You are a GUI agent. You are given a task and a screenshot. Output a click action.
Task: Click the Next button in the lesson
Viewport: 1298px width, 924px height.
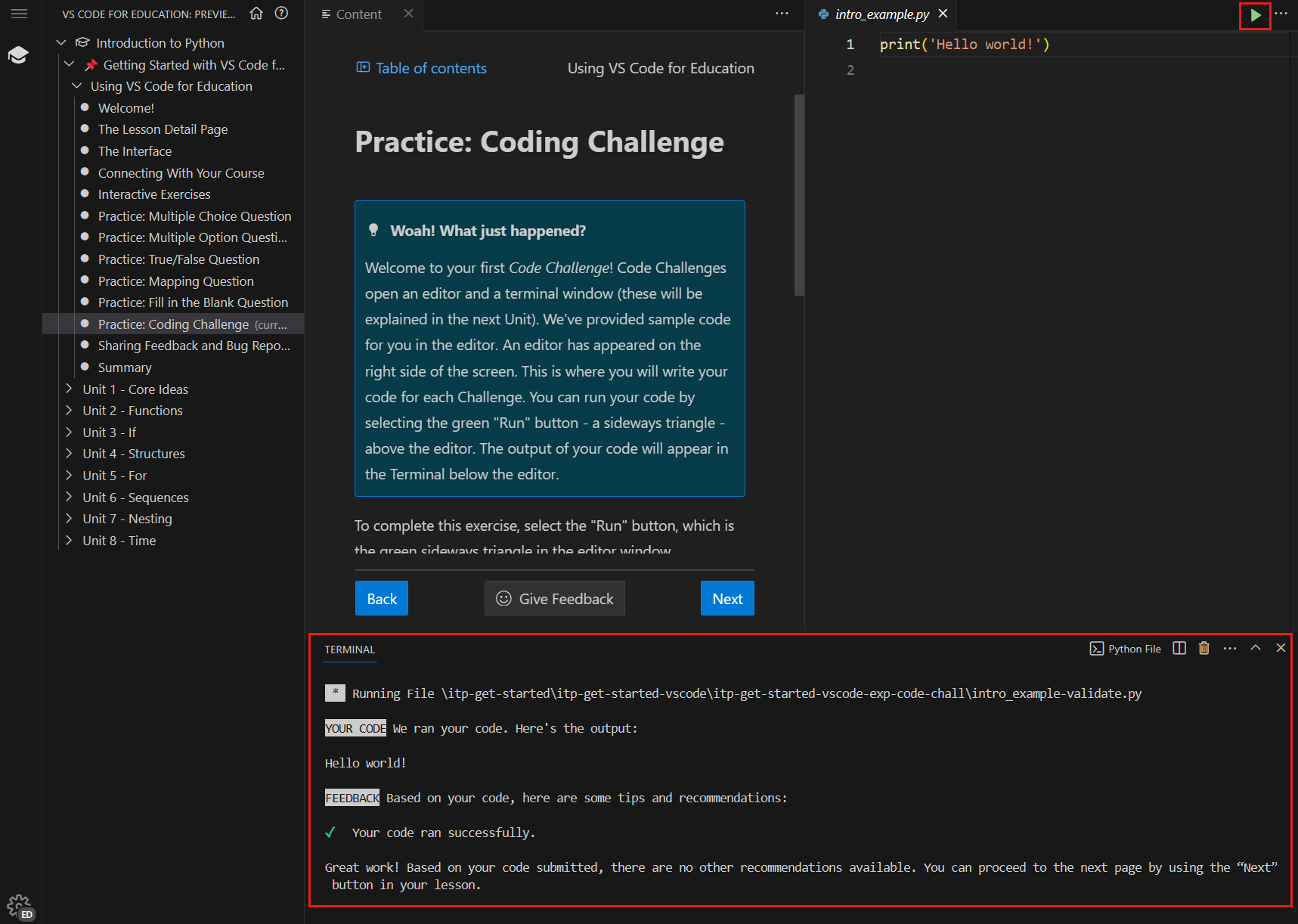pyautogui.click(x=726, y=598)
